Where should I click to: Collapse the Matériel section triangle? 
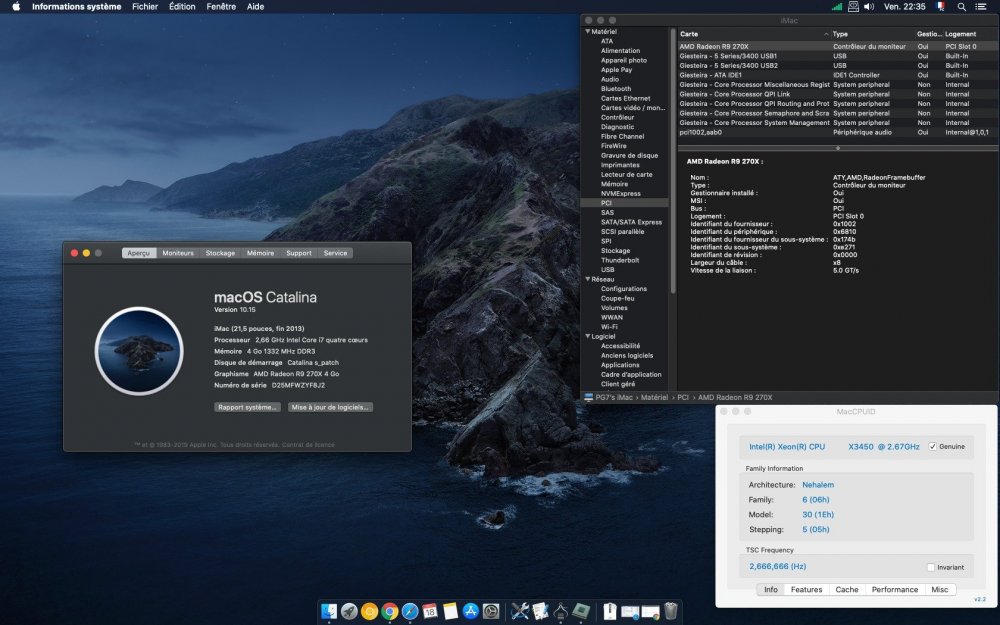point(587,31)
